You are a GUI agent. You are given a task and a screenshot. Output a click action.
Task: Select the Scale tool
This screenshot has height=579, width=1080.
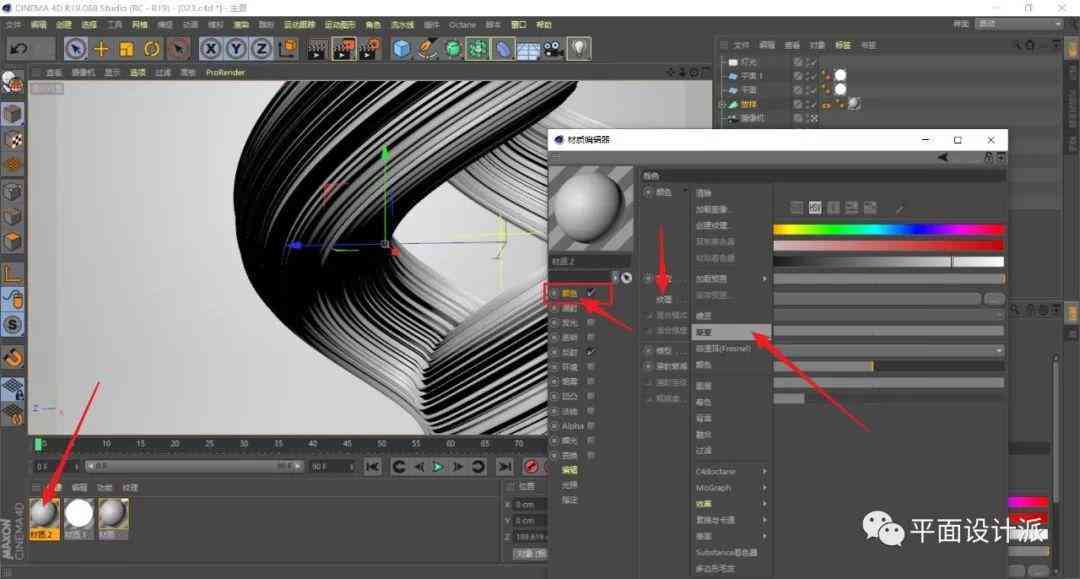tap(126, 48)
